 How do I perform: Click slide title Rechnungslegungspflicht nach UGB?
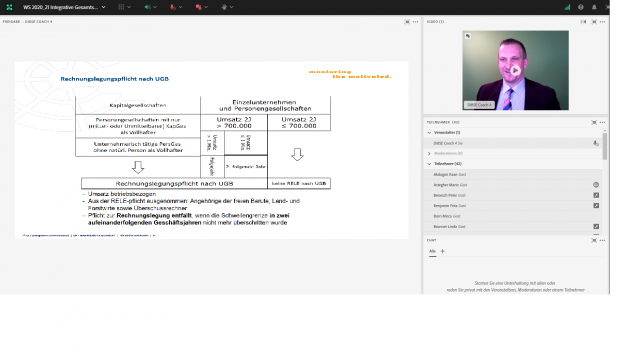click(x=115, y=79)
